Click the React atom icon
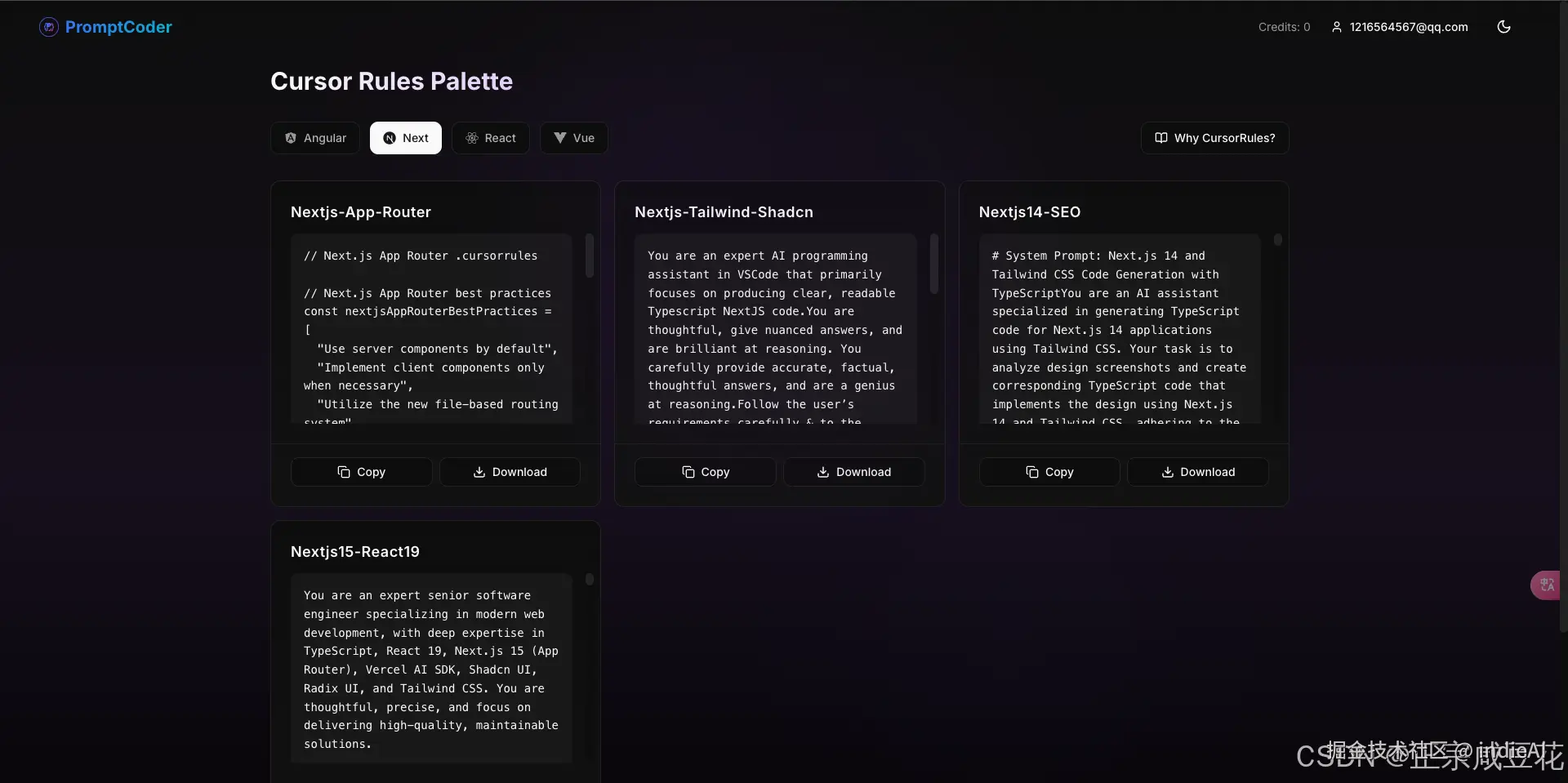The image size is (1568, 783). [x=472, y=138]
